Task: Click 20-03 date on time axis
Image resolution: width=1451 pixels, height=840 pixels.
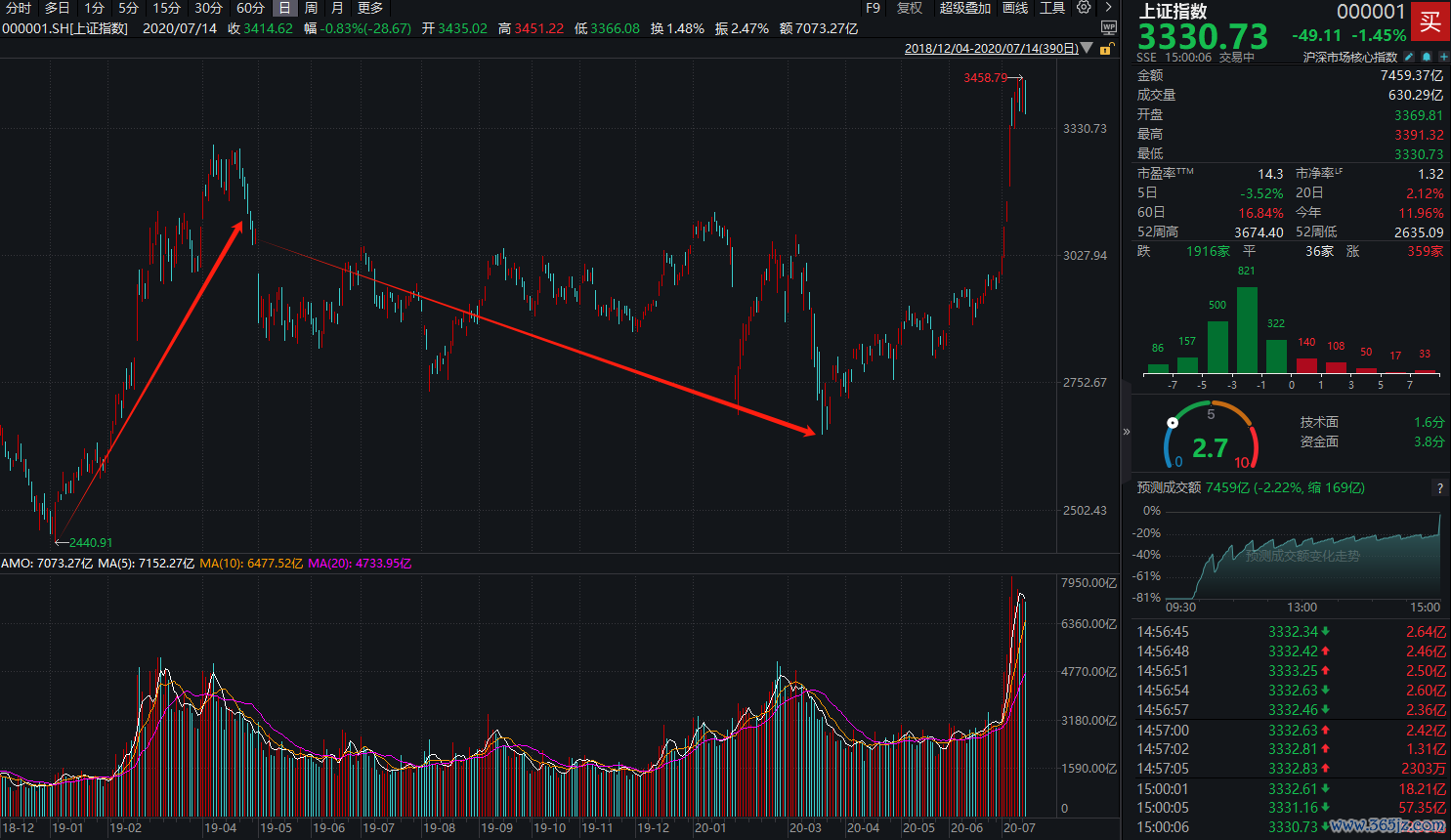Action: click(x=805, y=828)
